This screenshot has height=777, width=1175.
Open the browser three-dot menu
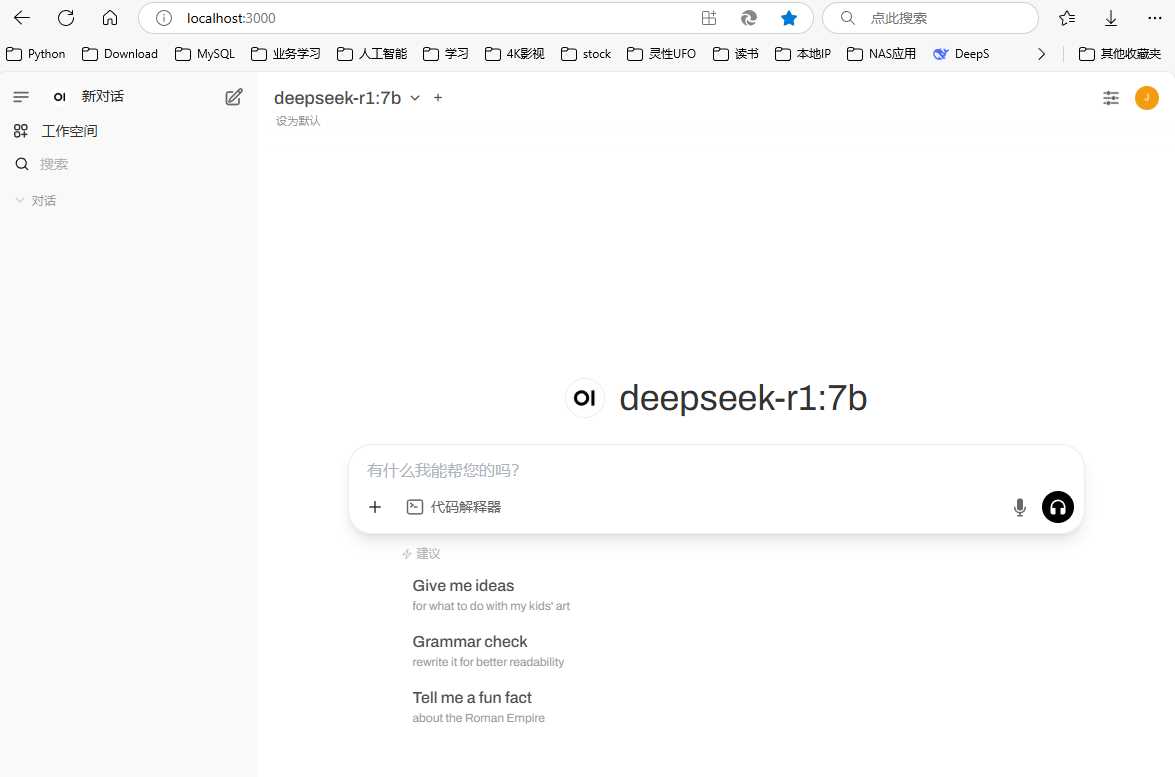pyautogui.click(x=1155, y=18)
